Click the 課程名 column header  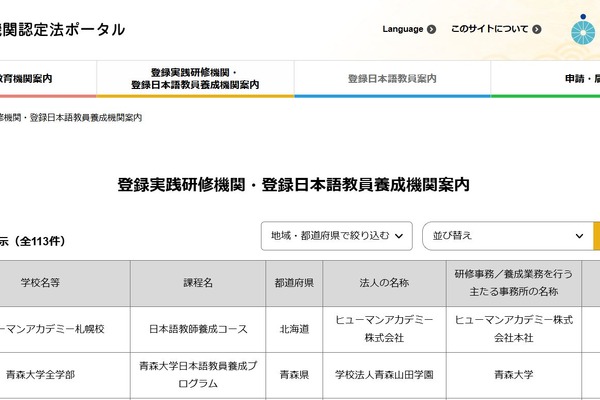pos(198,283)
